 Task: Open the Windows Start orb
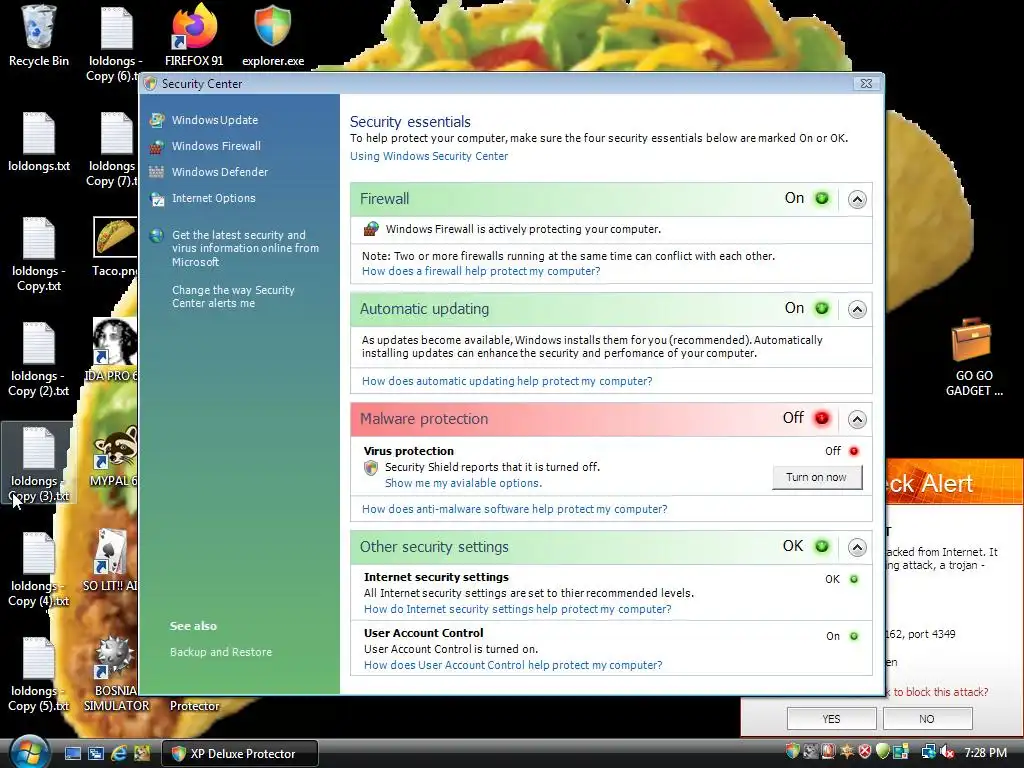29,752
